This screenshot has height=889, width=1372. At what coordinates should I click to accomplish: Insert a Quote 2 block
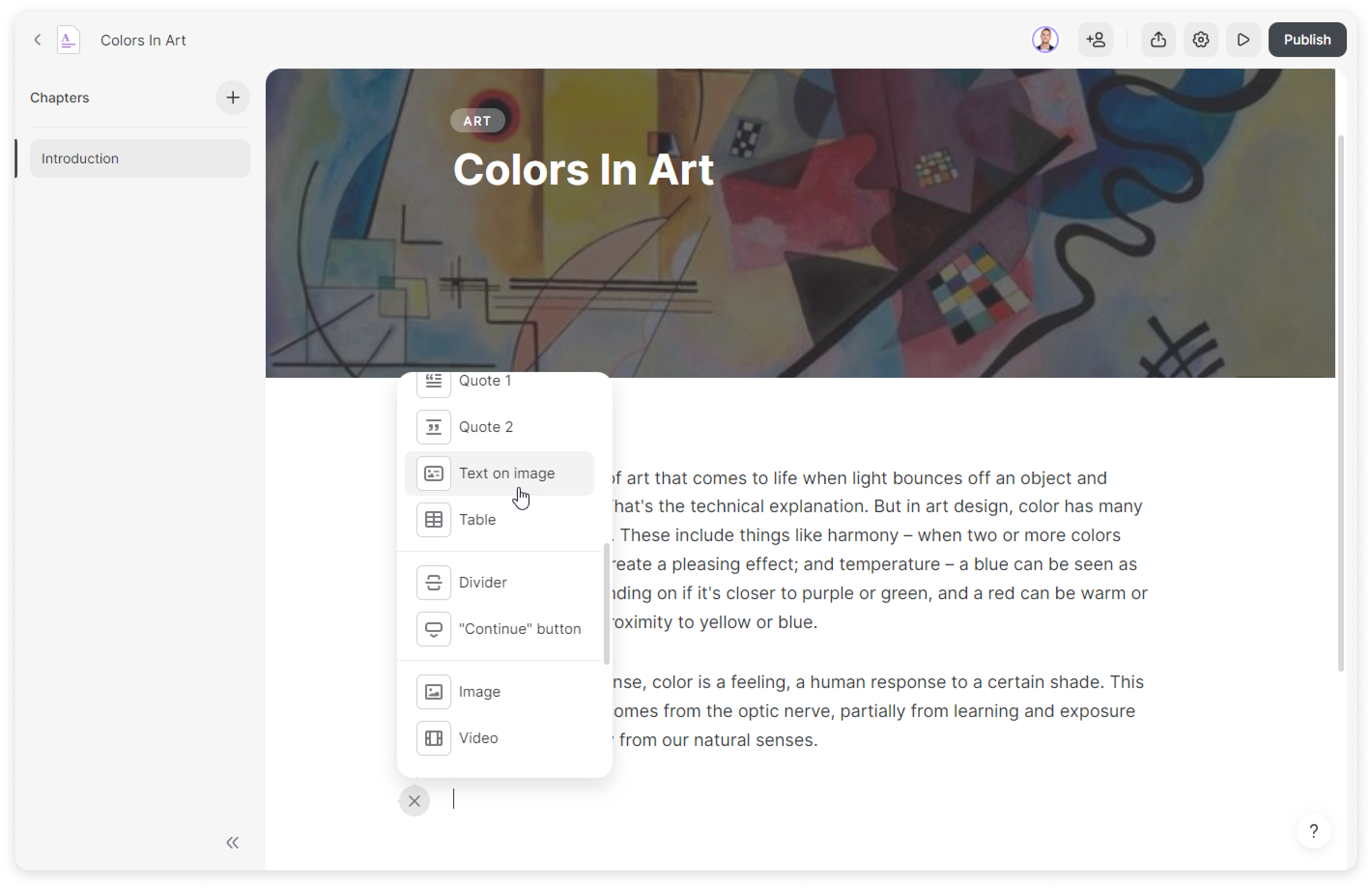click(499, 427)
